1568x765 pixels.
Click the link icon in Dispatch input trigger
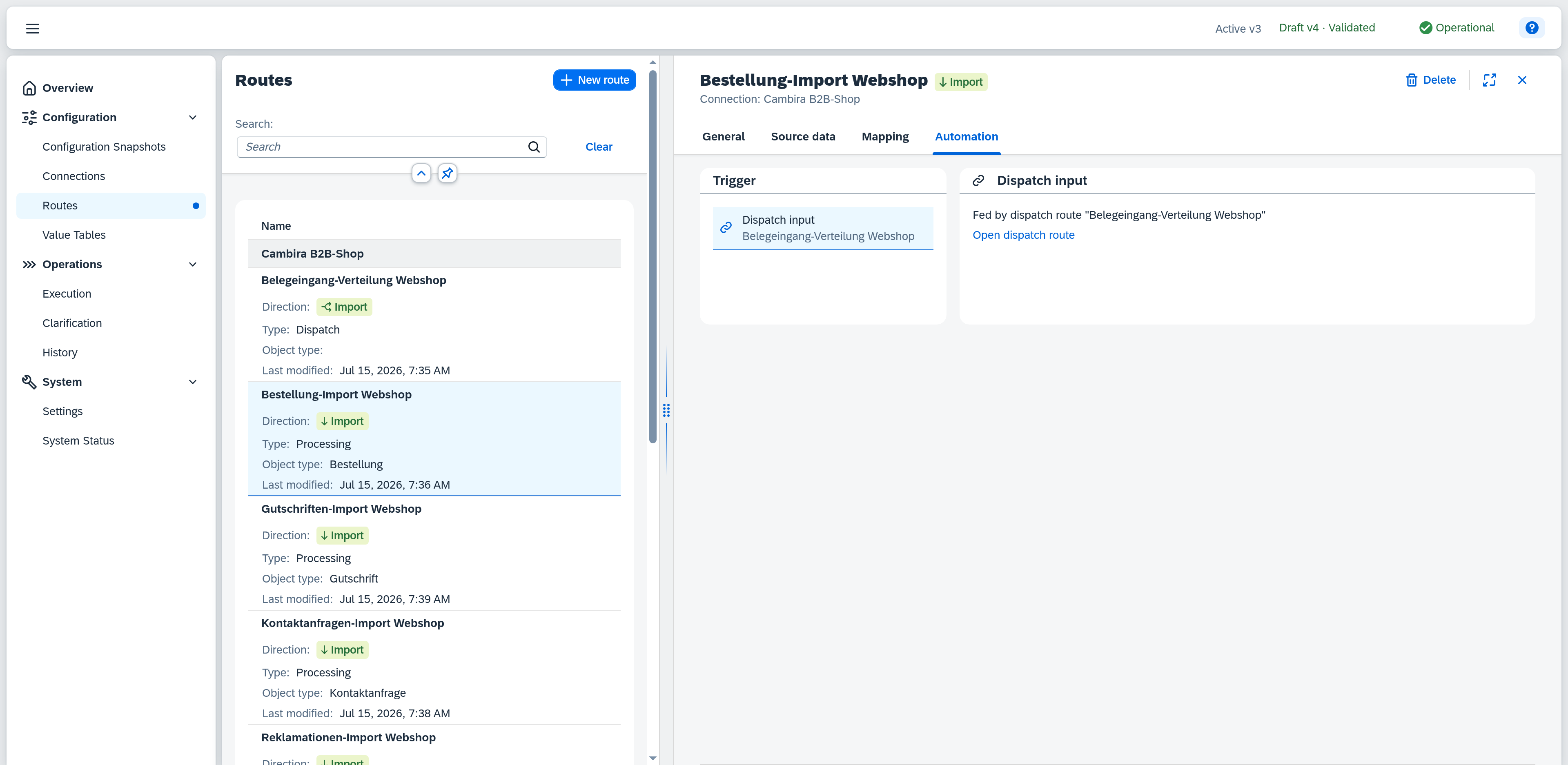(726, 228)
